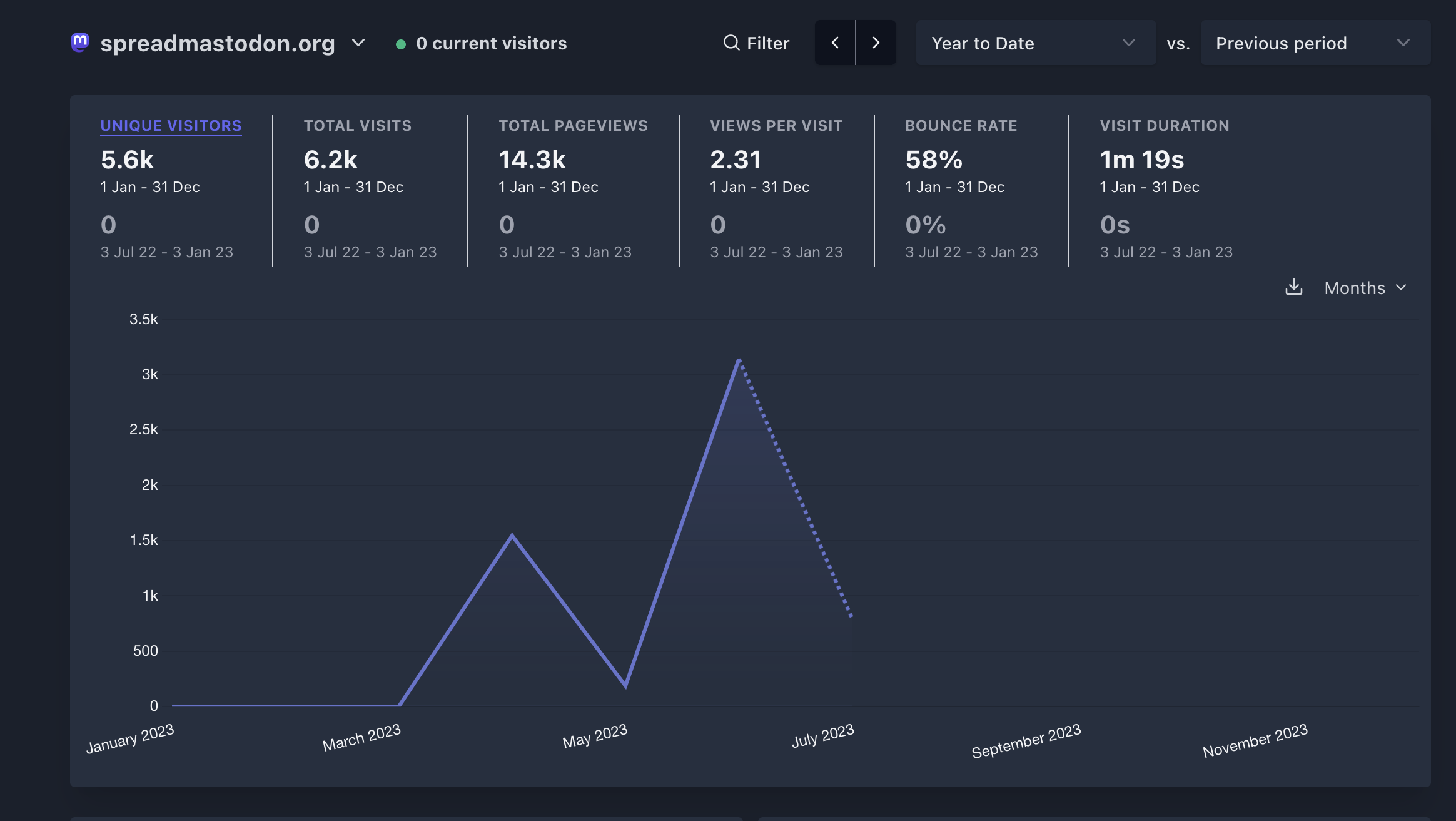Viewport: 1456px width, 821px height.
Task: Select the Total Pageviews metric tab
Action: (x=573, y=126)
